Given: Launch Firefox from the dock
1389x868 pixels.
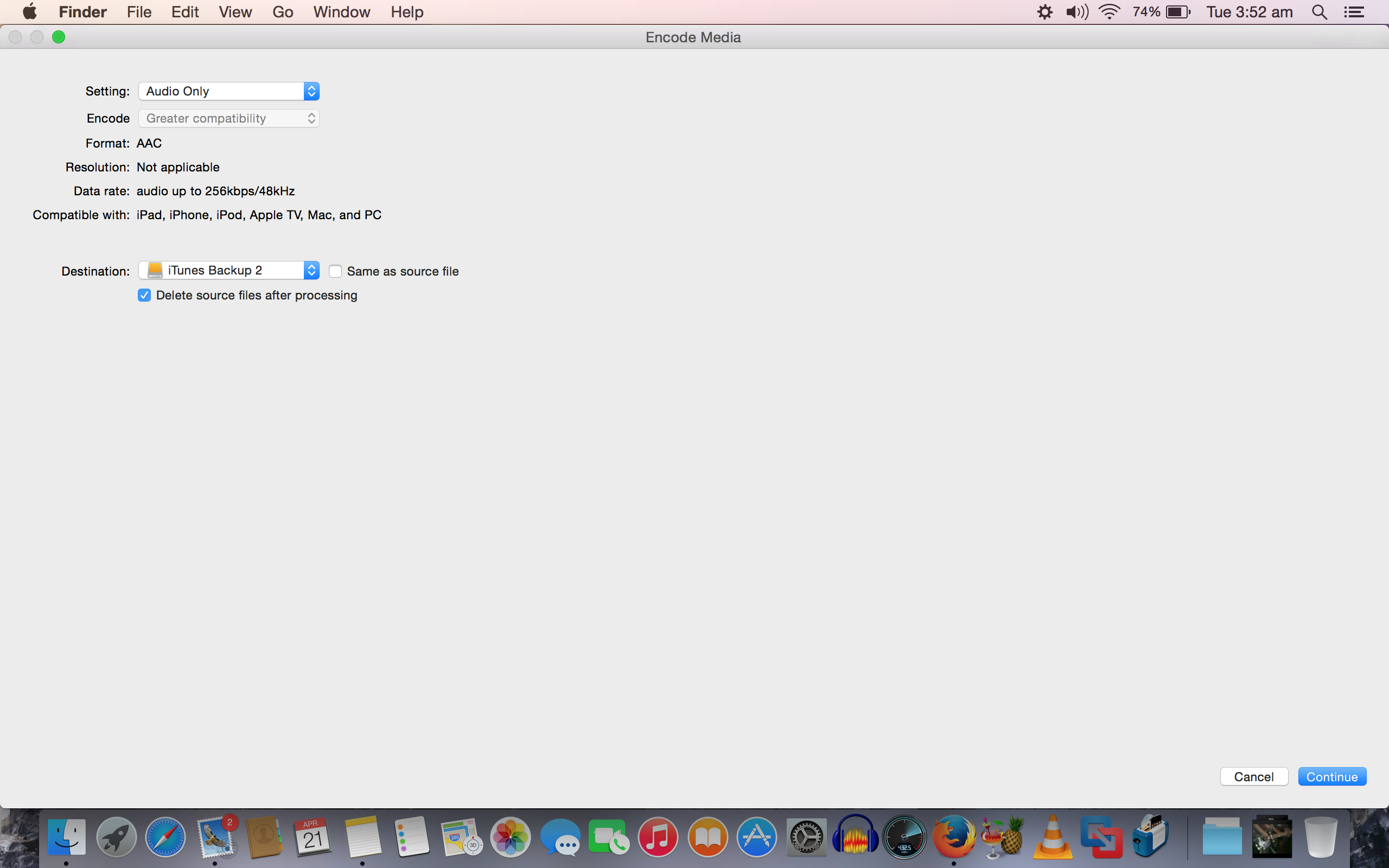Looking at the screenshot, I should click(954, 837).
